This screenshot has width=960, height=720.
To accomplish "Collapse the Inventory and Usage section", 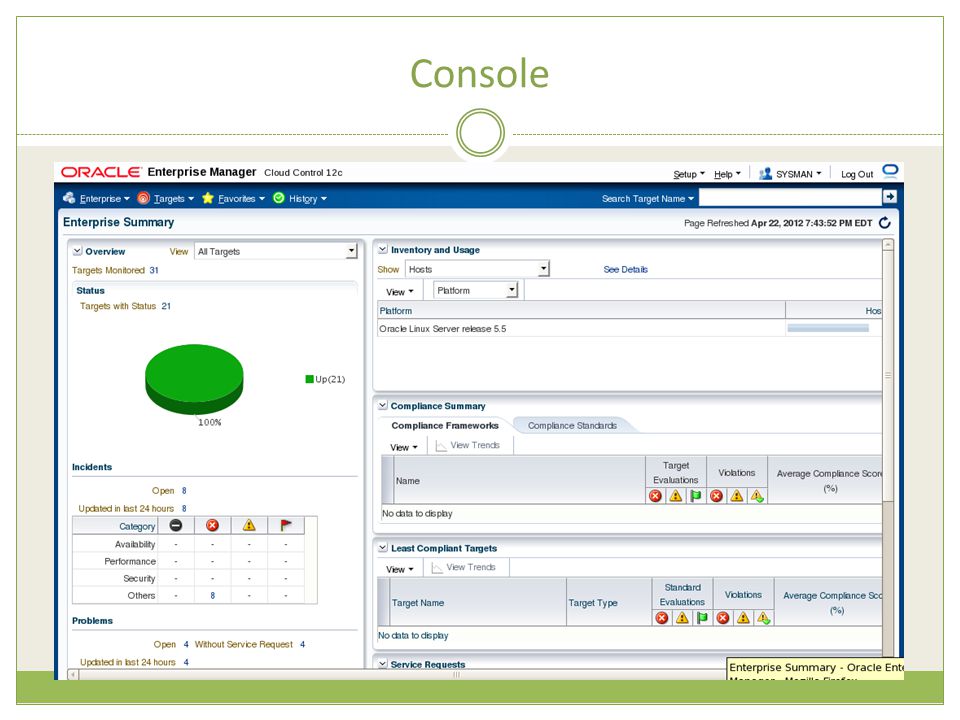I will click(x=383, y=249).
